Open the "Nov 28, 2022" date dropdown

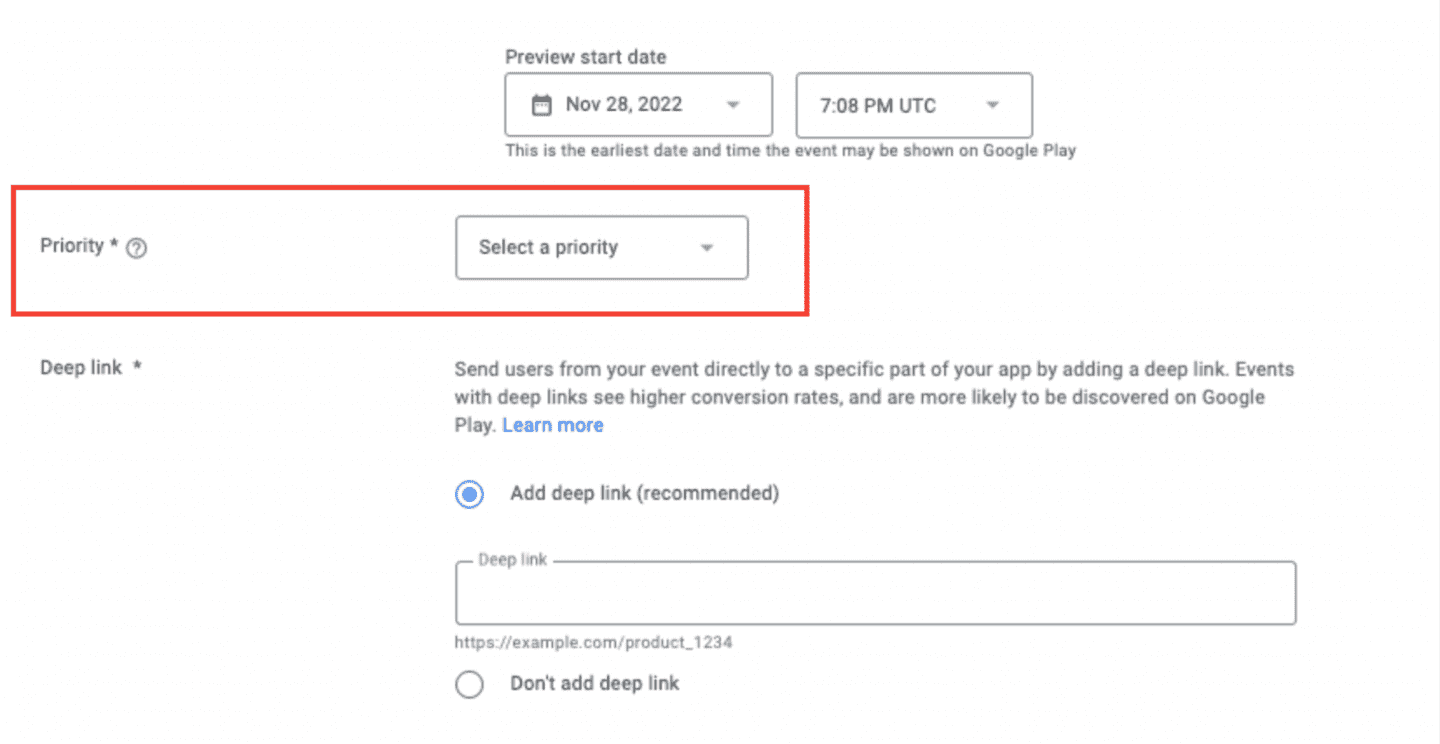point(638,104)
